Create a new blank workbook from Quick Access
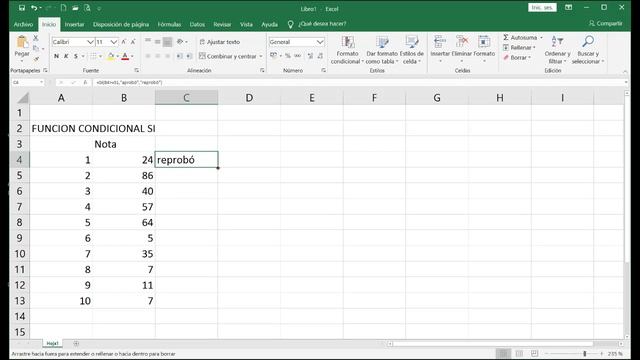 tap(63, 8)
